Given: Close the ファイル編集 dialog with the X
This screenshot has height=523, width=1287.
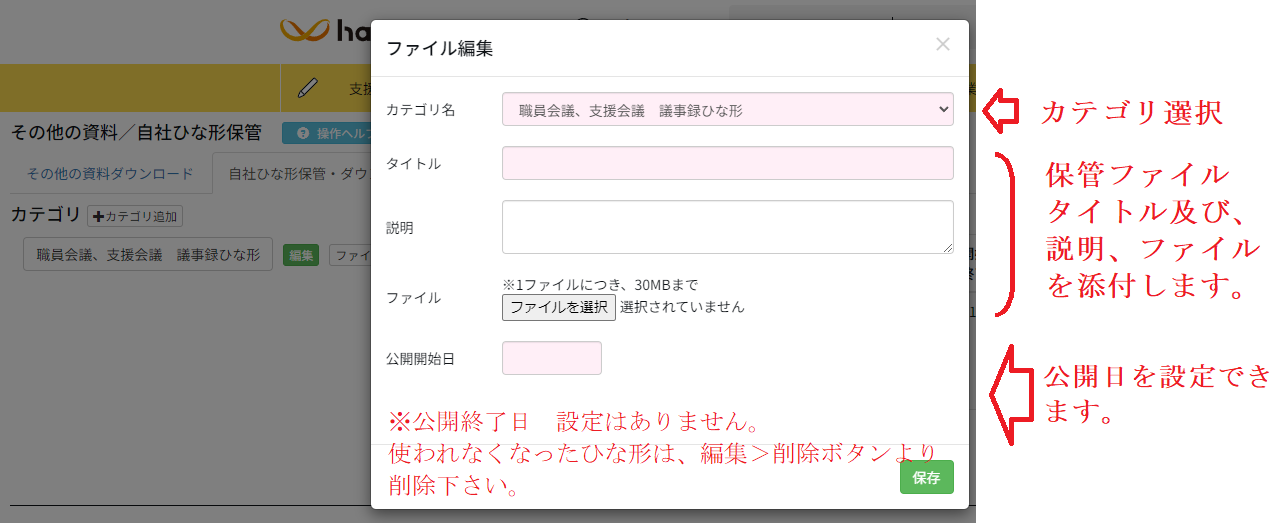Looking at the screenshot, I should [942, 44].
